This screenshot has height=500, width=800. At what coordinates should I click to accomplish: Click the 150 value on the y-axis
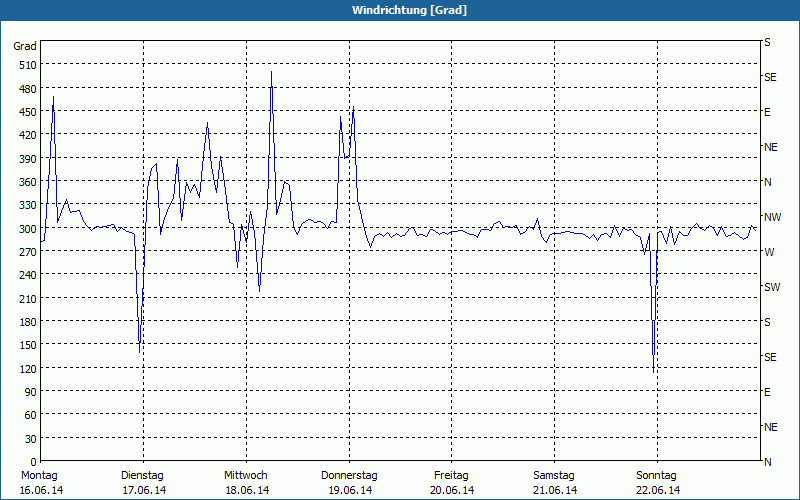coord(25,345)
